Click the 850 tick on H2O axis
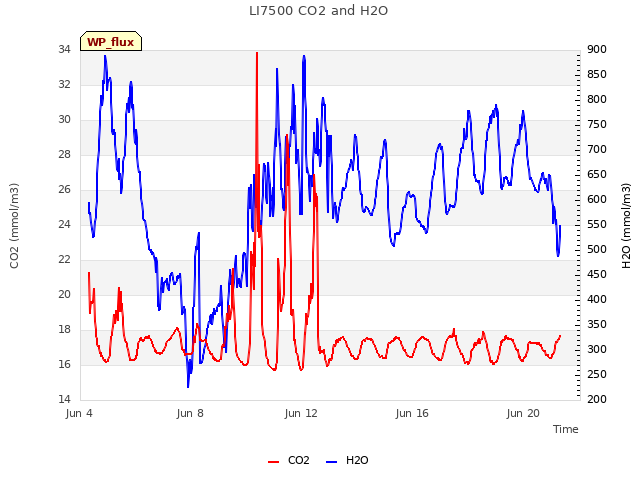This screenshot has width=640, height=480. coord(597,75)
